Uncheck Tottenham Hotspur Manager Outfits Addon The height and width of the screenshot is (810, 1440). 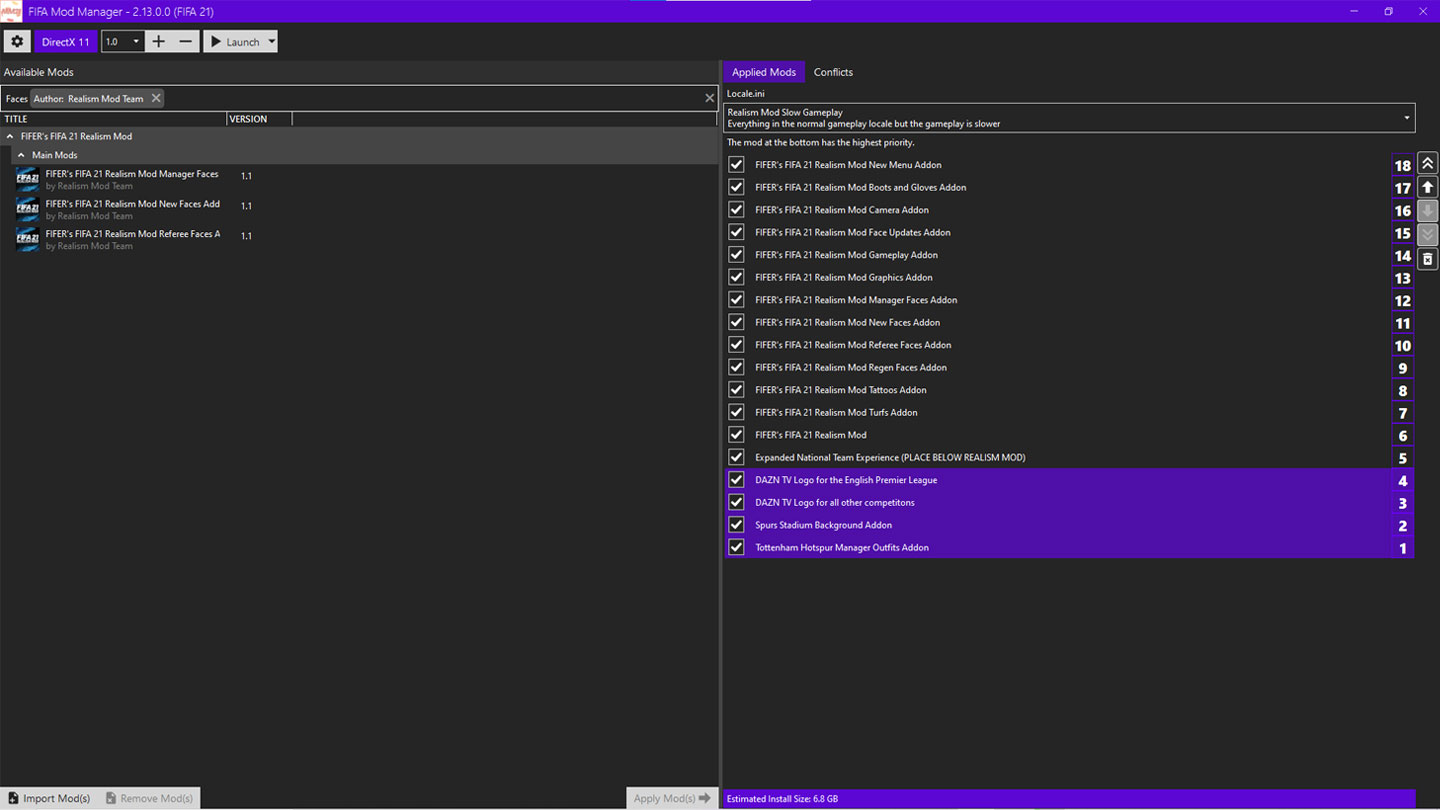(x=737, y=547)
